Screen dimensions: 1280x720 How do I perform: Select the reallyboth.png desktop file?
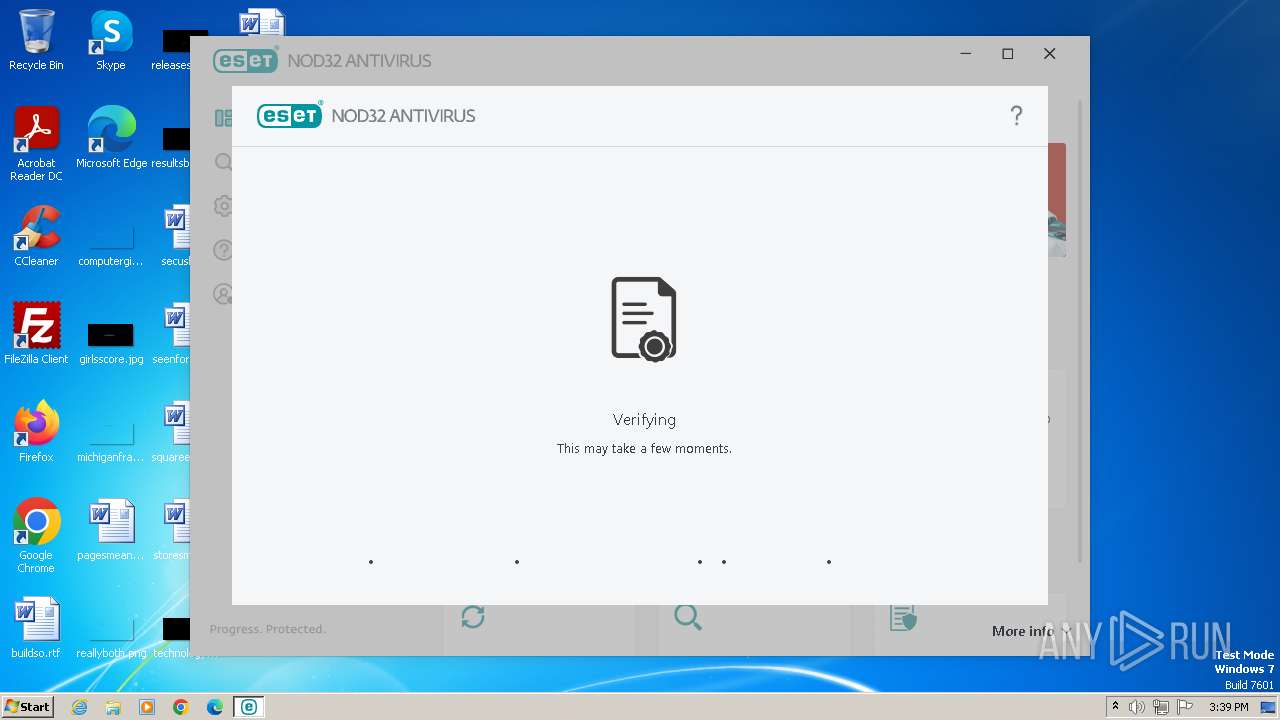click(x=111, y=638)
